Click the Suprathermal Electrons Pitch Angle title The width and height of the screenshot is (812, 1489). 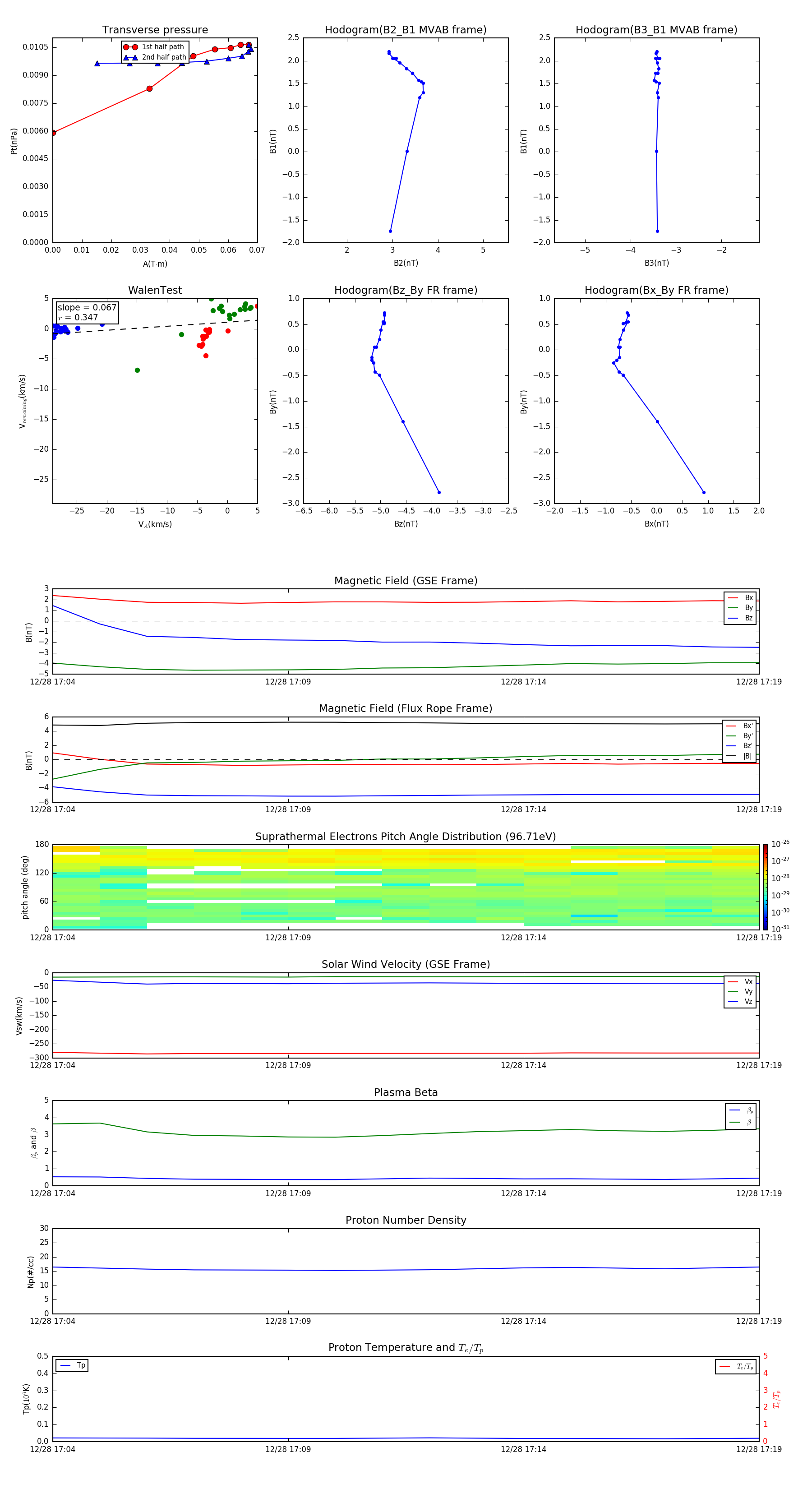click(x=406, y=837)
